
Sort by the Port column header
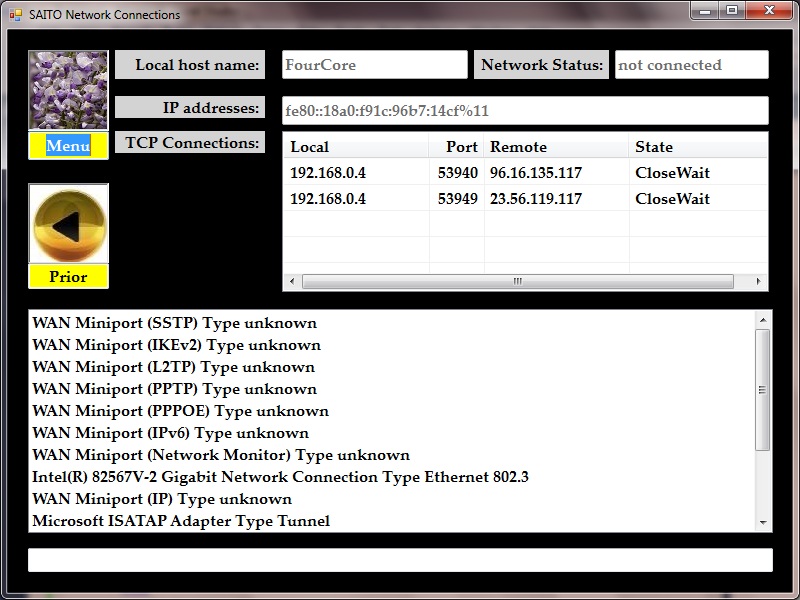coord(457,147)
